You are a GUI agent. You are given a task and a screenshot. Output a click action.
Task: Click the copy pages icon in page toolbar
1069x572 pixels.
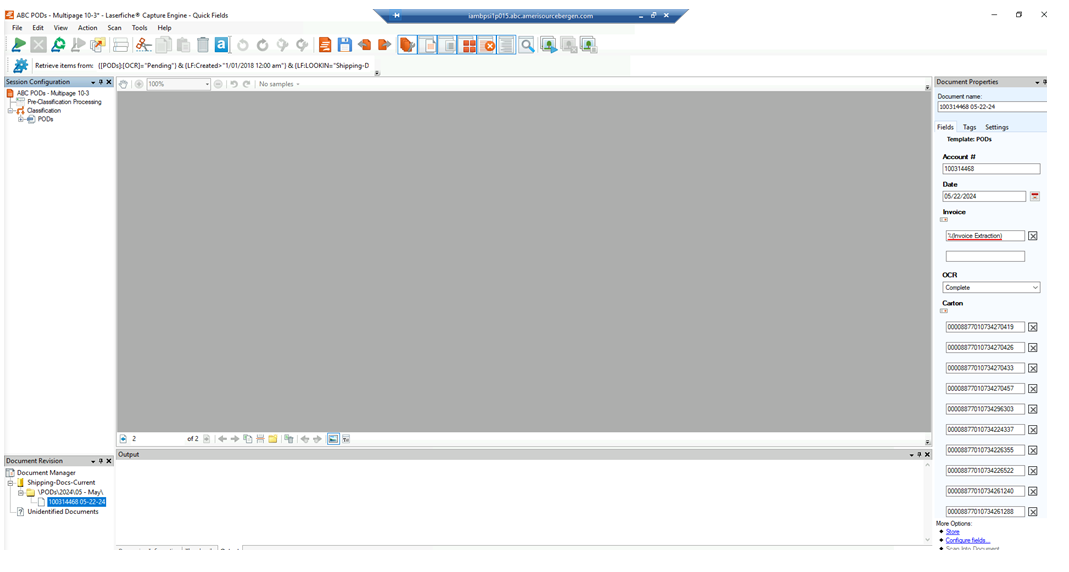[x=247, y=439]
